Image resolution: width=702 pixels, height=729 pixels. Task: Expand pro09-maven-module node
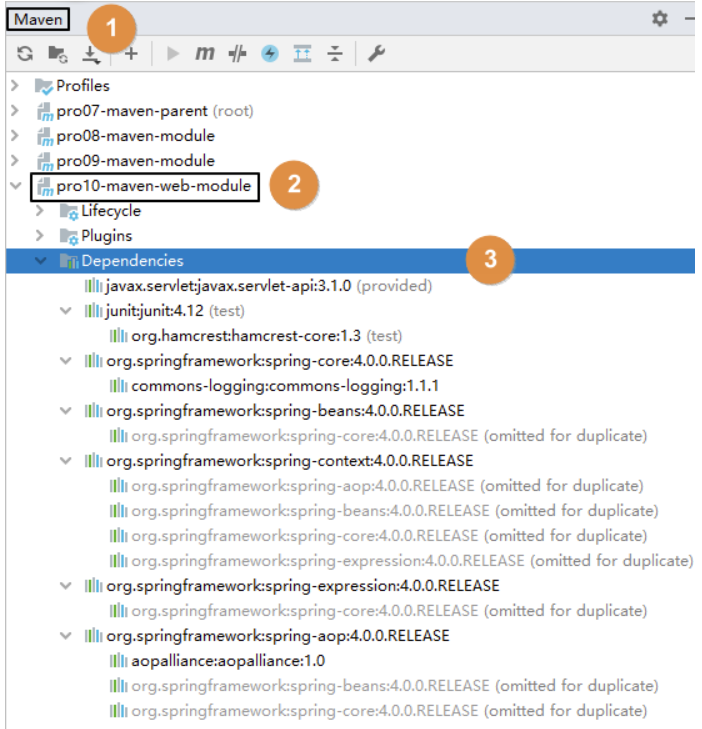click(x=15, y=161)
